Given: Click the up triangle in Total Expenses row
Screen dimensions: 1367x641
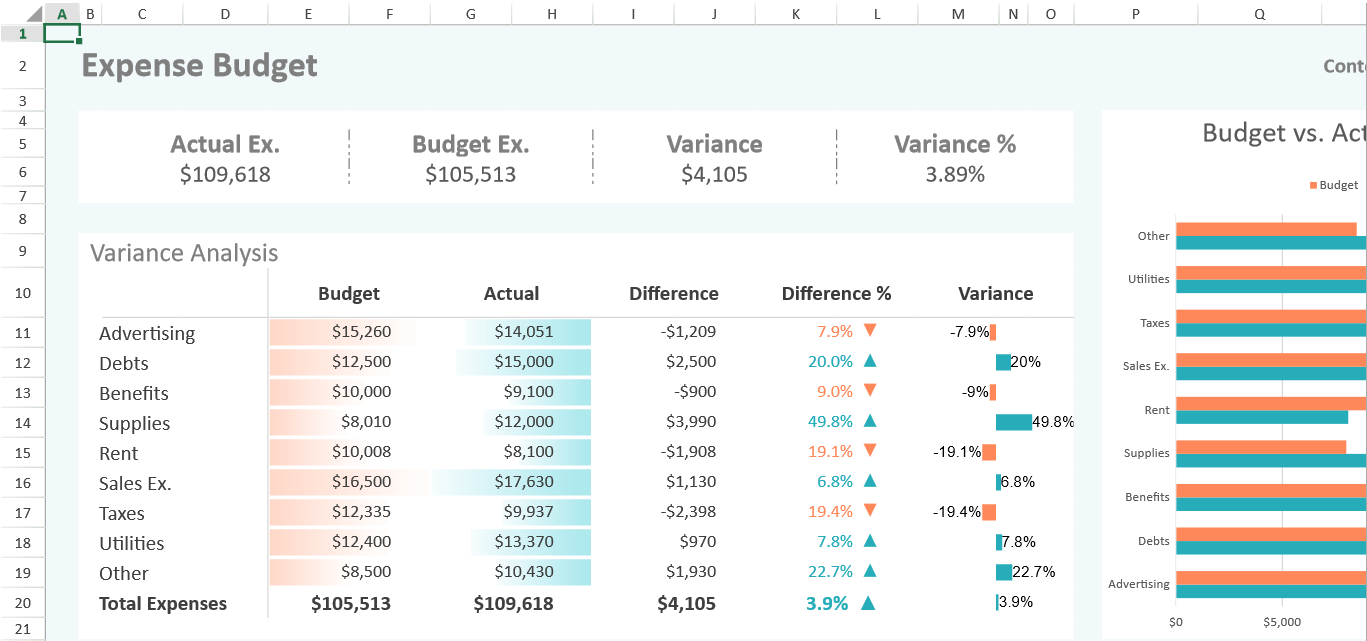Looking at the screenshot, I should coord(868,603).
